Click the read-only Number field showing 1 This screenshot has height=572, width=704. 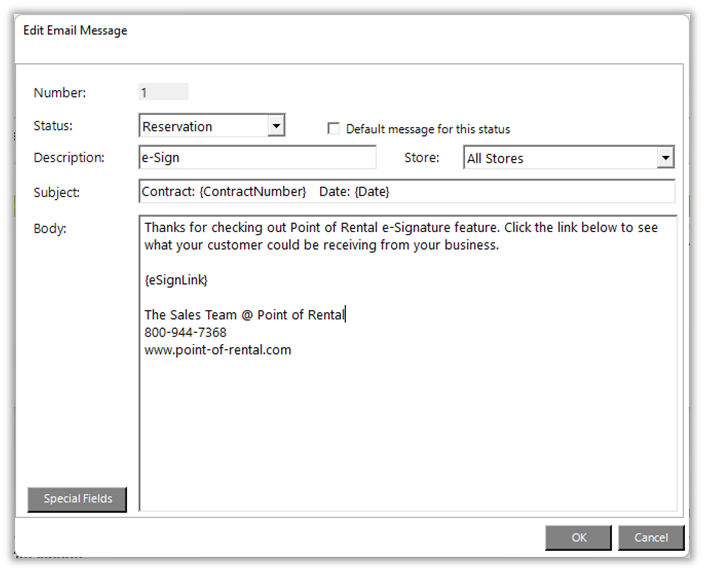click(163, 93)
